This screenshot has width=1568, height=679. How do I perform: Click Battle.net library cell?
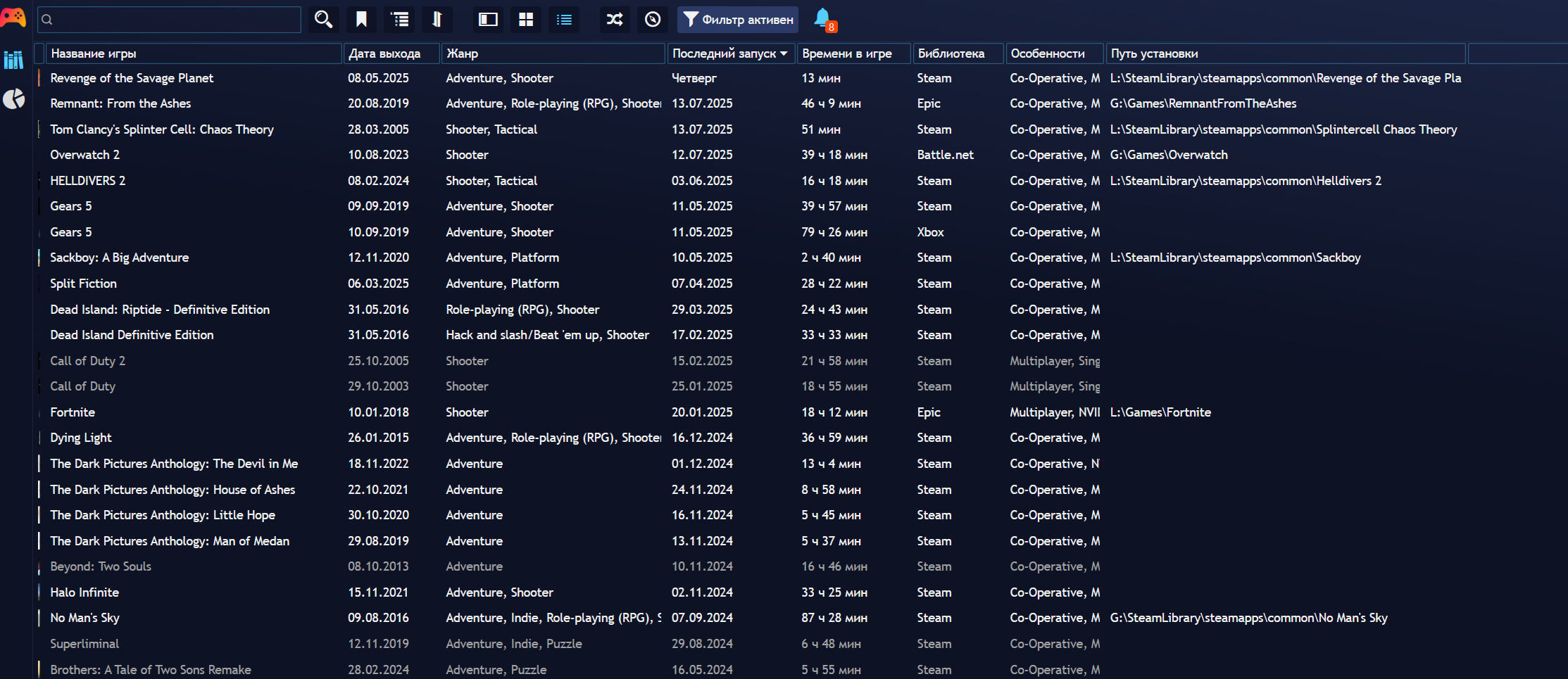tap(945, 155)
